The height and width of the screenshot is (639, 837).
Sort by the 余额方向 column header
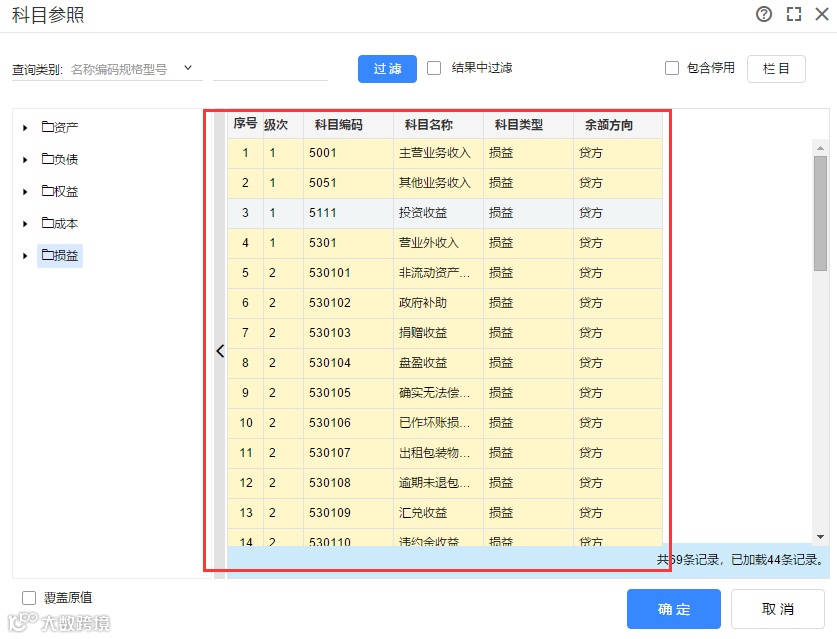(x=618, y=125)
